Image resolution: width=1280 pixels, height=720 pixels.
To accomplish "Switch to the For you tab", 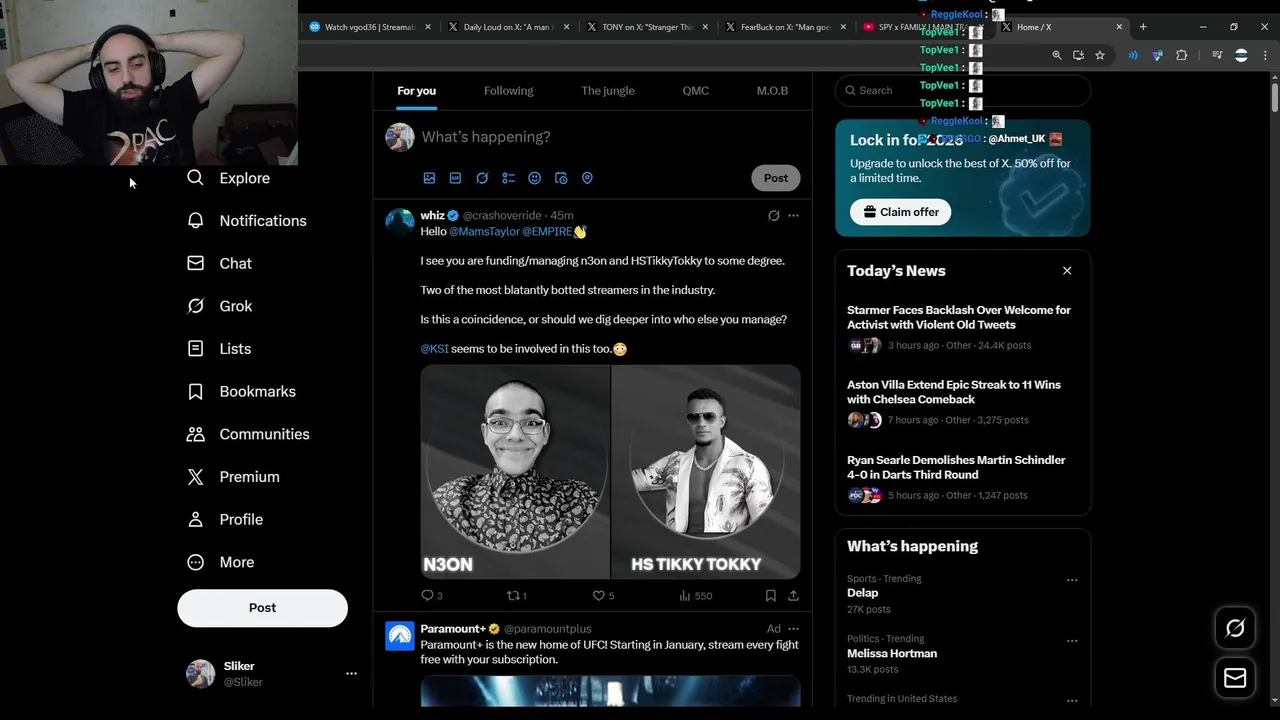I will [417, 91].
